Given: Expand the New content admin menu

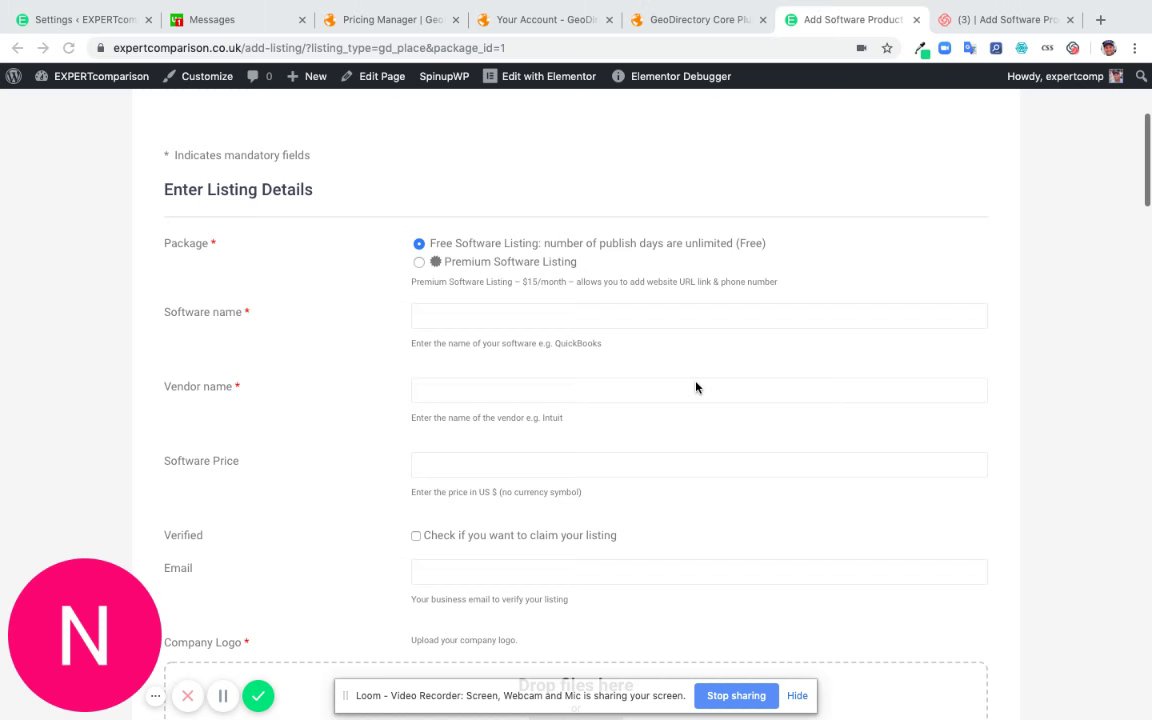Looking at the screenshot, I should pyautogui.click(x=307, y=76).
